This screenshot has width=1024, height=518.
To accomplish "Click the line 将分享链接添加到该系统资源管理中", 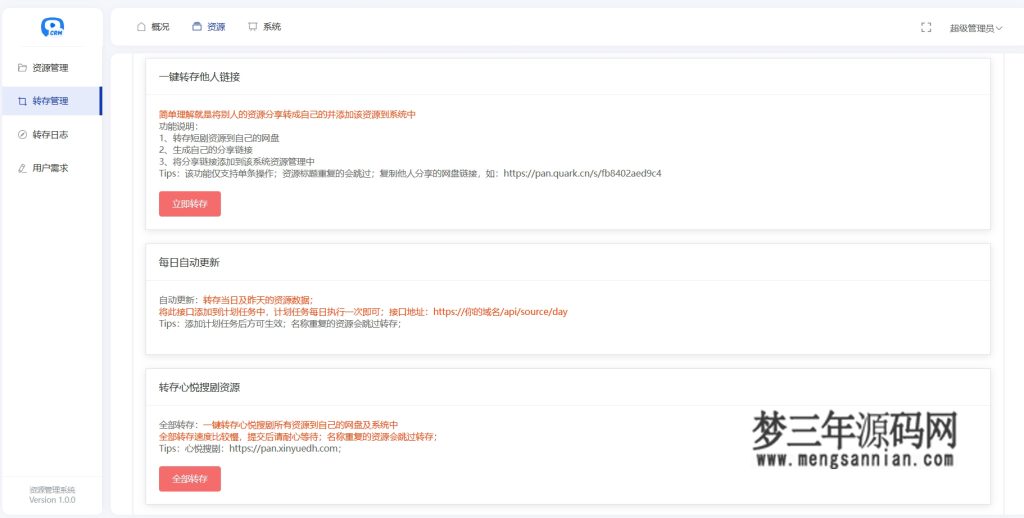I will 237,162.
